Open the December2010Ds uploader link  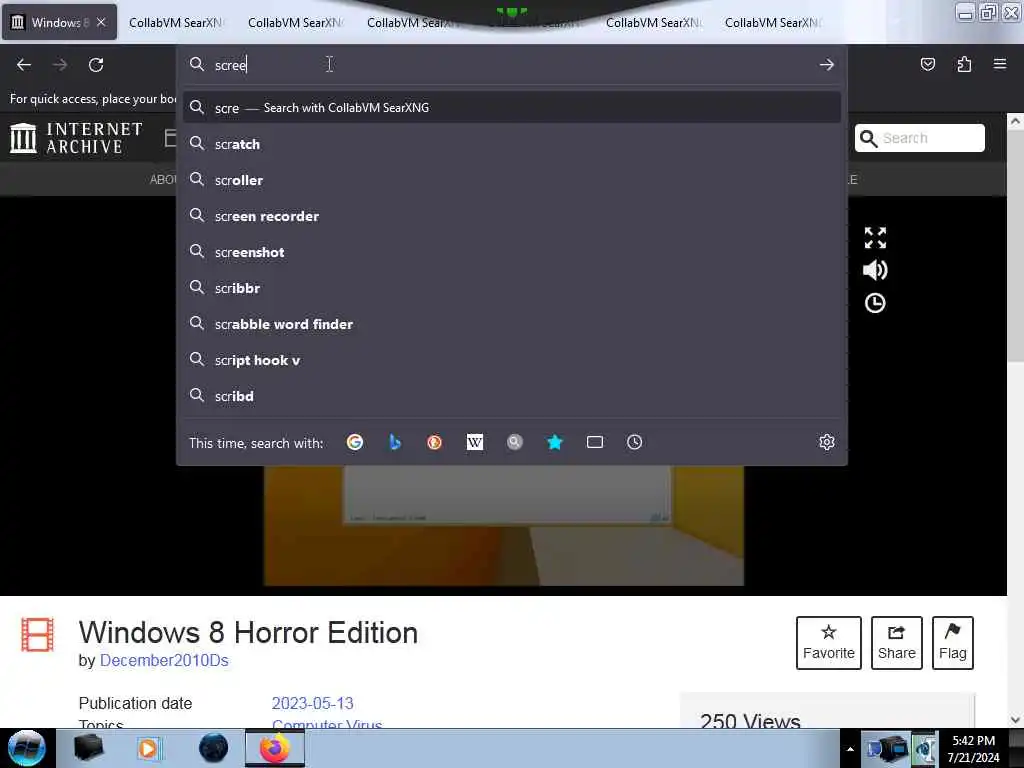click(x=164, y=660)
